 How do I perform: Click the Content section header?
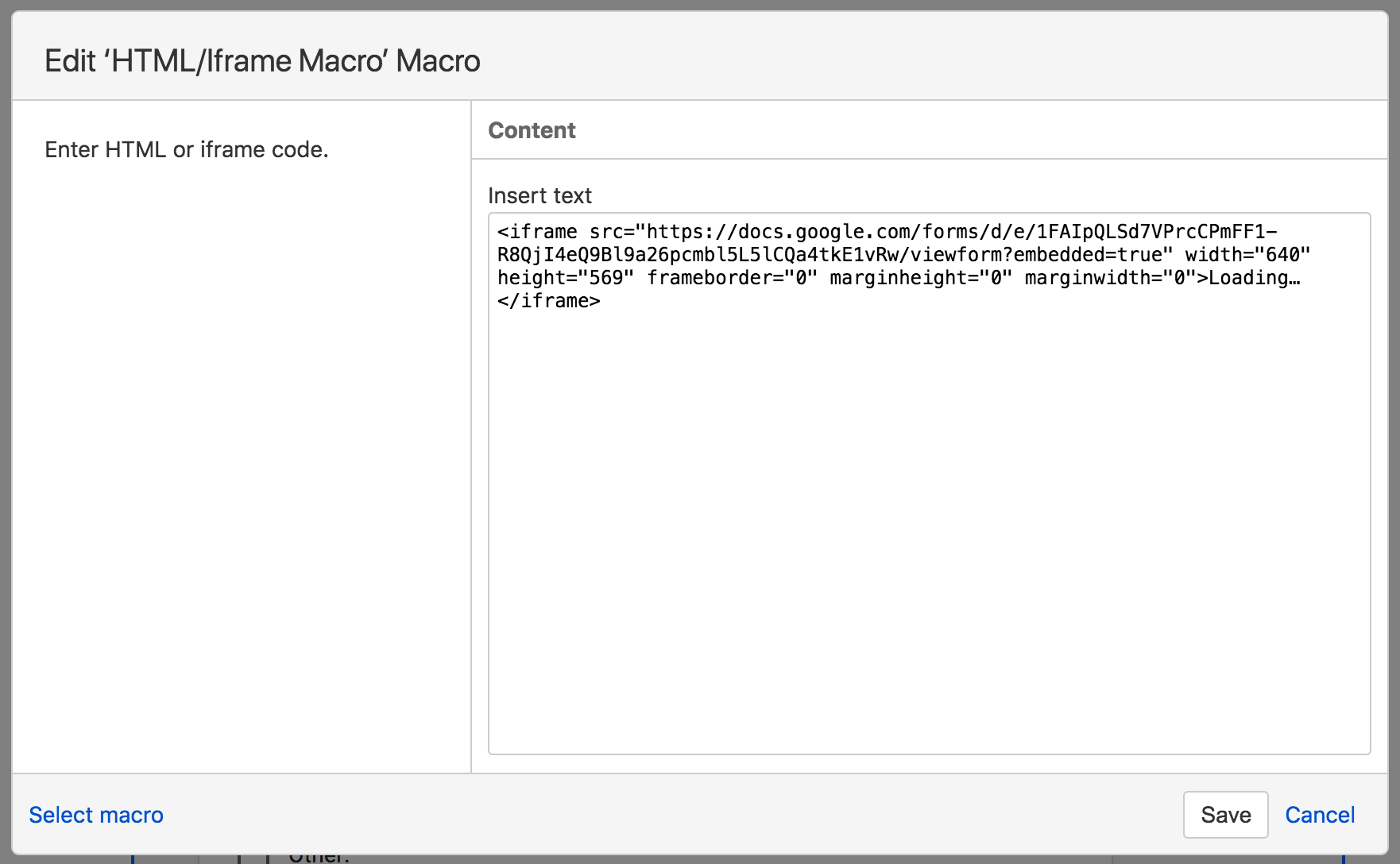(532, 130)
